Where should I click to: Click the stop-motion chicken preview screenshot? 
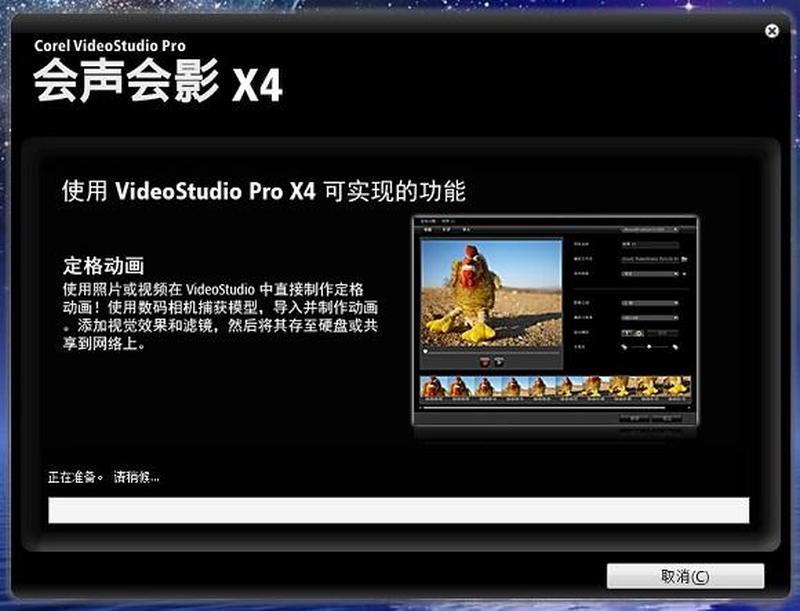pos(555,322)
